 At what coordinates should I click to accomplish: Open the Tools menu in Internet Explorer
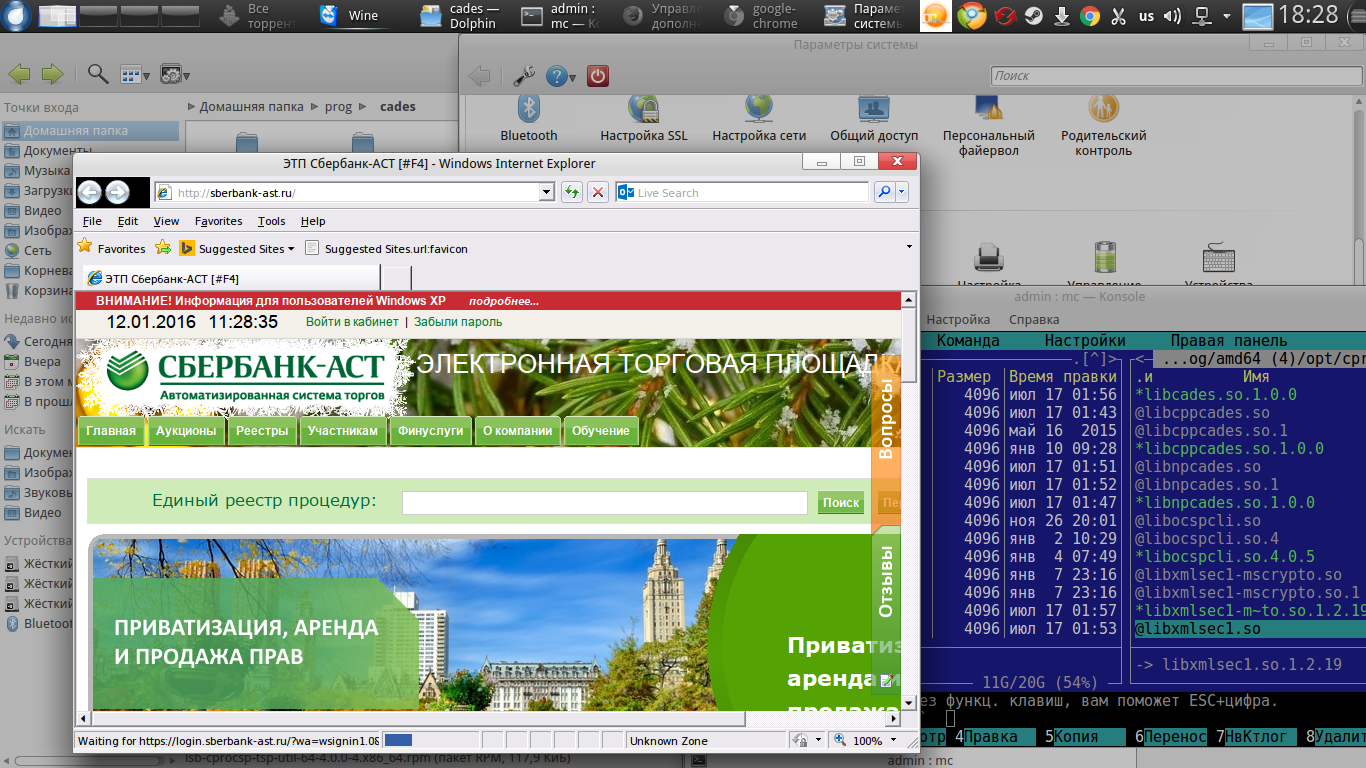(x=271, y=221)
